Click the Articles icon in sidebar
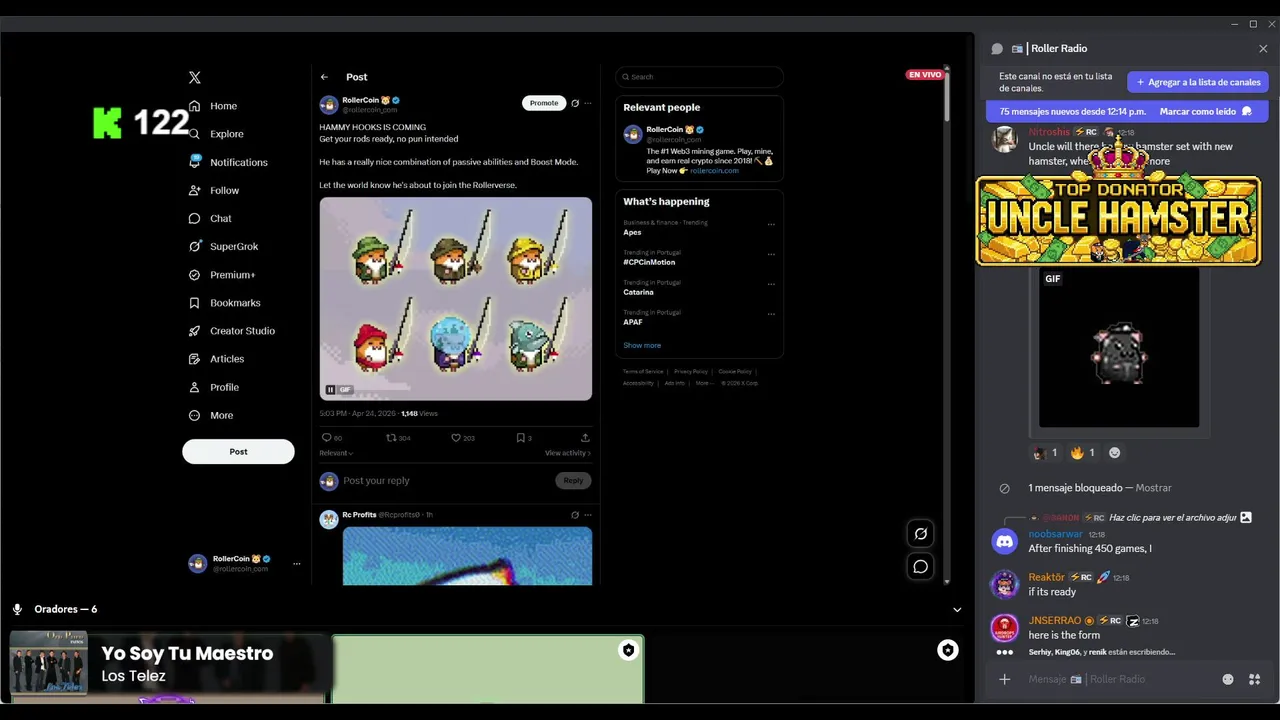This screenshot has height=720, width=1280. (x=194, y=359)
